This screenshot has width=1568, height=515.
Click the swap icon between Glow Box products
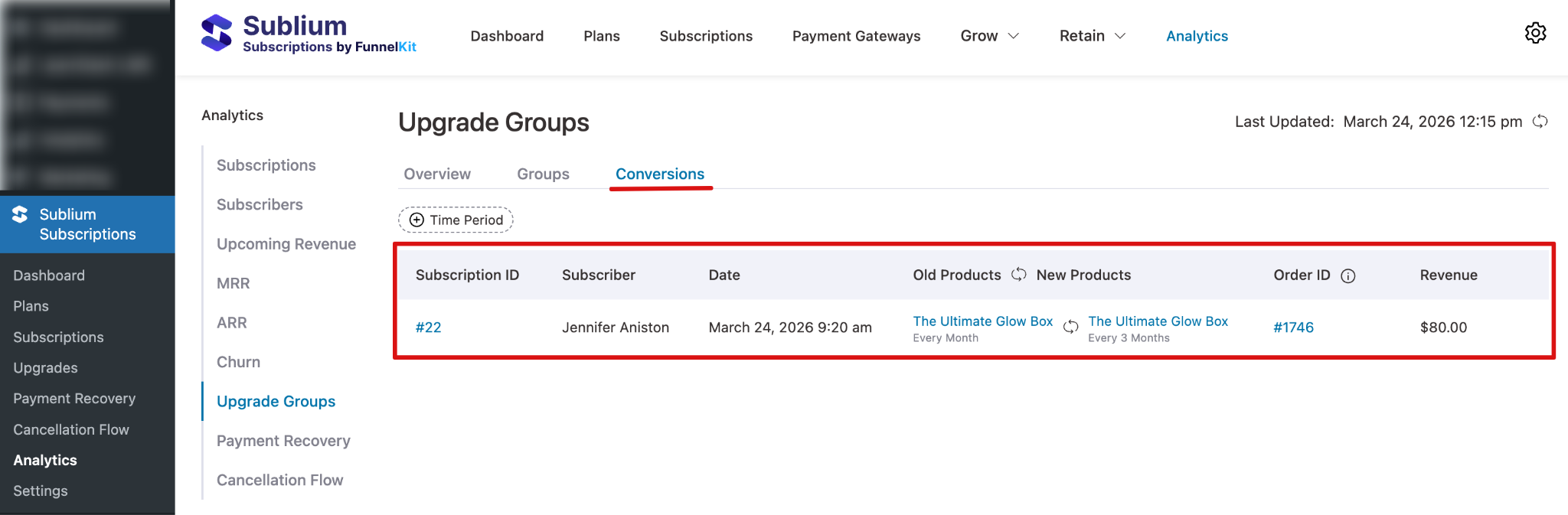coord(1070,327)
